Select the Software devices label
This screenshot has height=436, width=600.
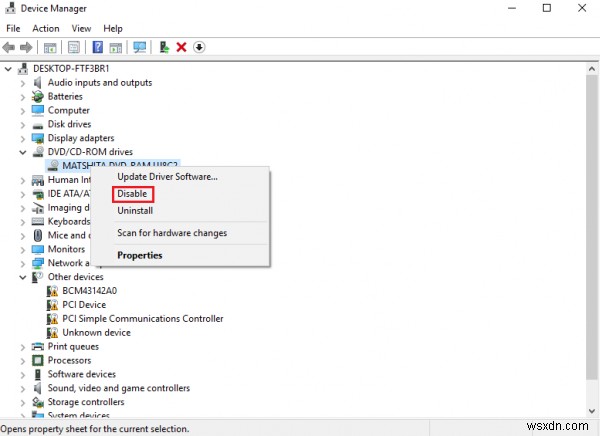pos(82,374)
